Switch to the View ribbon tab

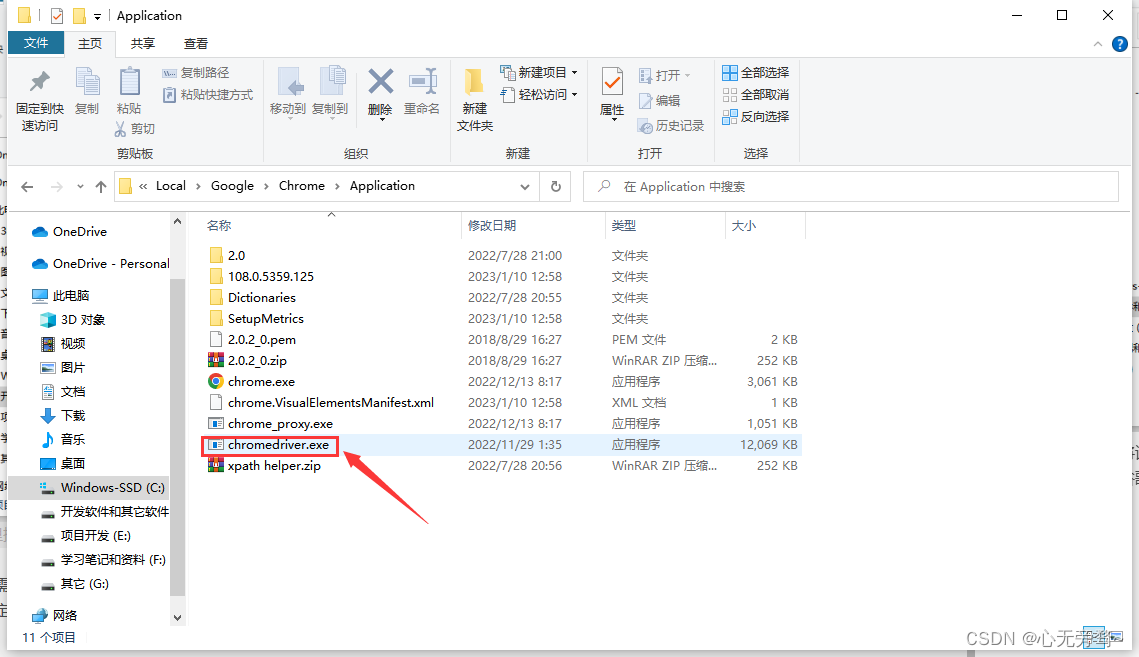(195, 44)
